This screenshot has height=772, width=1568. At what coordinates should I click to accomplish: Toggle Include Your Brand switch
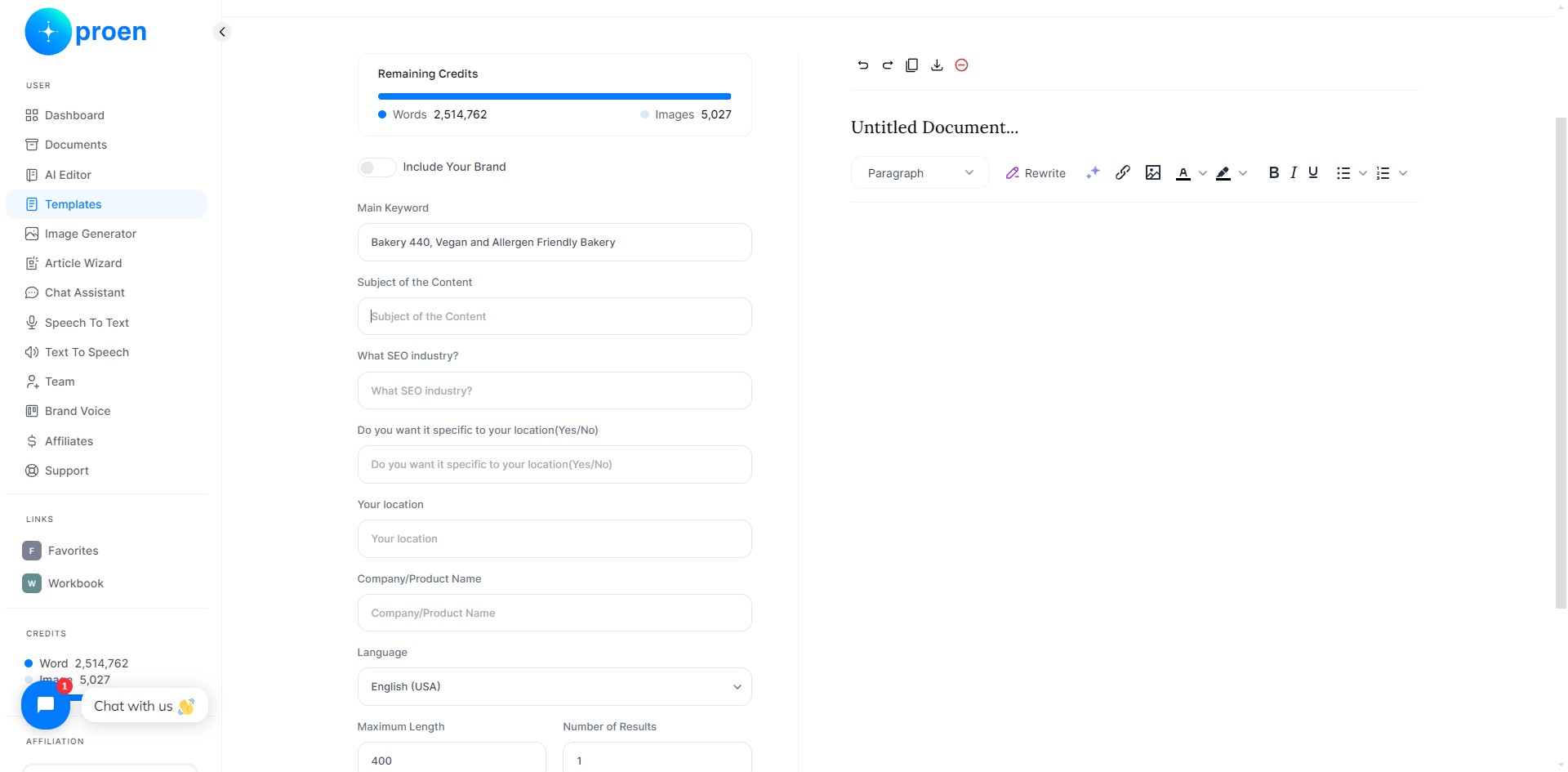[x=376, y=167]
